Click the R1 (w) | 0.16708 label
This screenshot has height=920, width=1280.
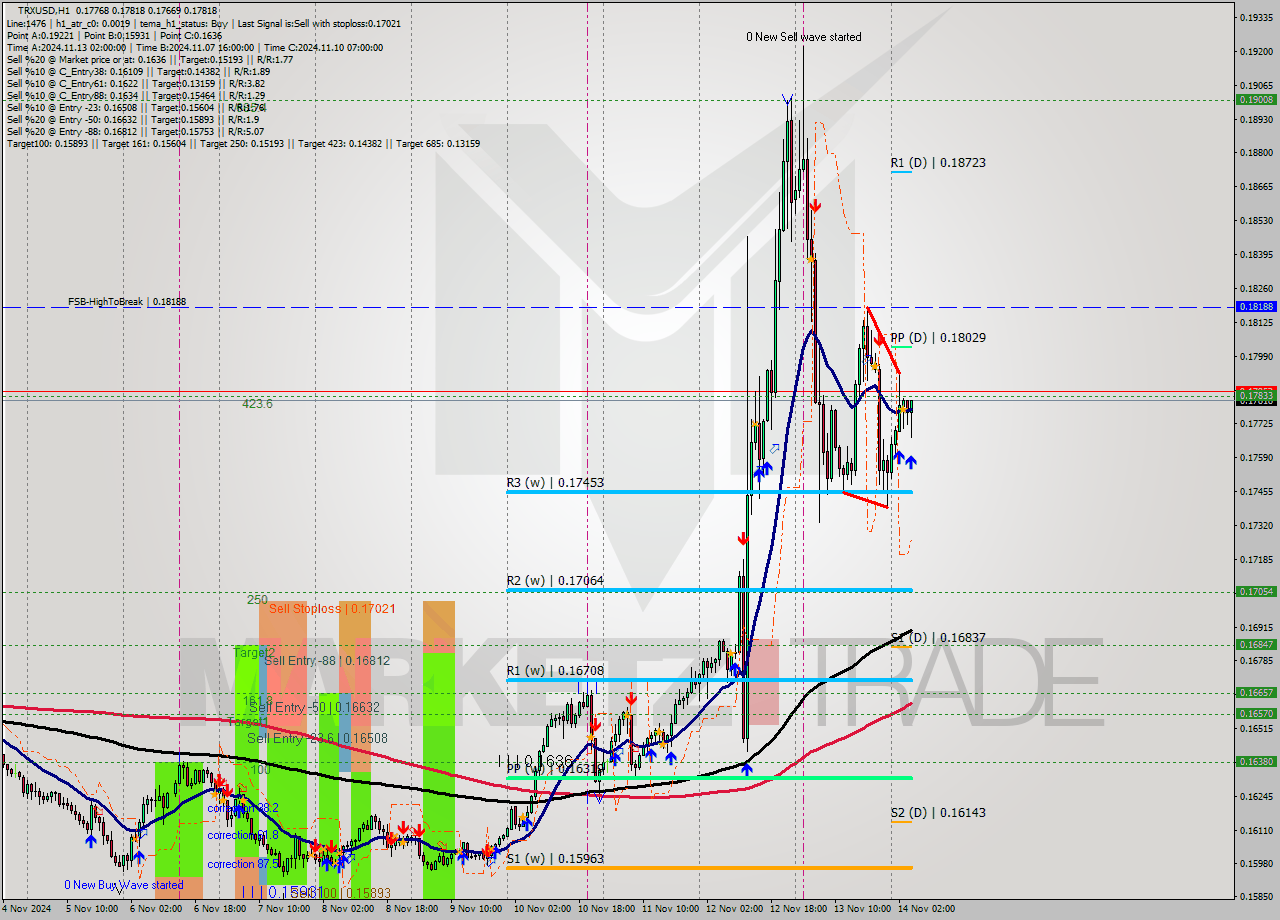pos(555,671)
